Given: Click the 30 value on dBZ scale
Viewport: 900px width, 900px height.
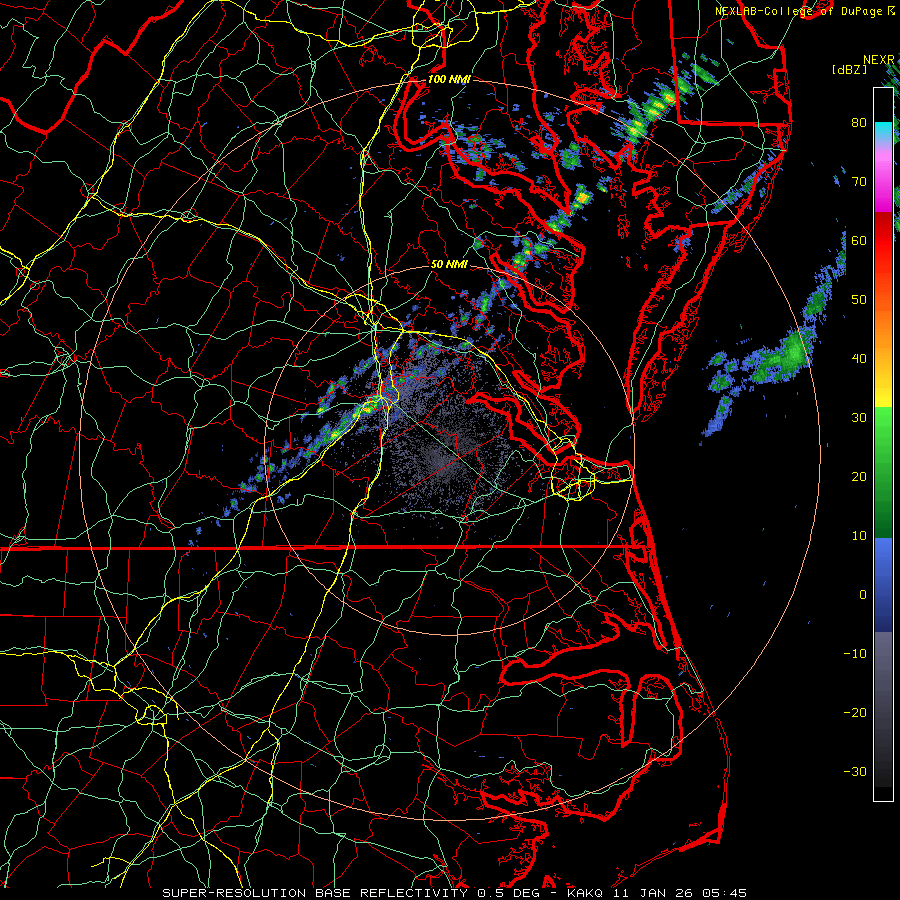Looking at the screenshot, I should tap(859, 418).
